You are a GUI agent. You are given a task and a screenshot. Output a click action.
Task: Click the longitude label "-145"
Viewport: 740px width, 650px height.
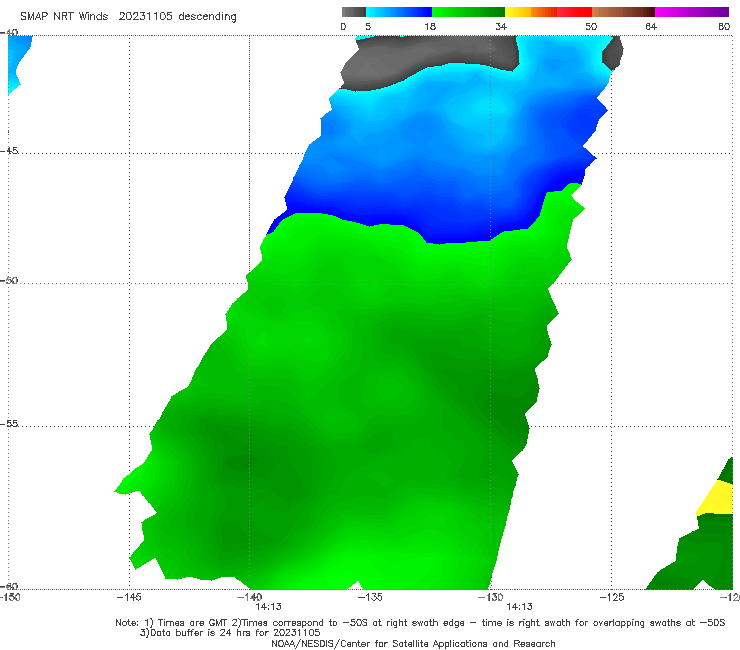click(x=129, y=597)
